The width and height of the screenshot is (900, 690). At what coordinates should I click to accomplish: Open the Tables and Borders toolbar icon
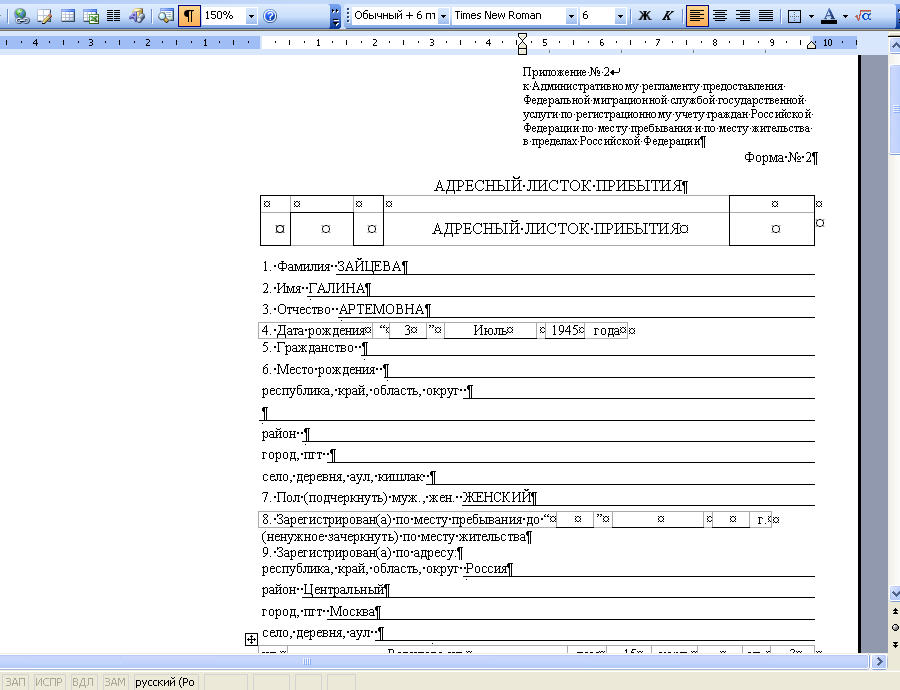tap(44, 15)
